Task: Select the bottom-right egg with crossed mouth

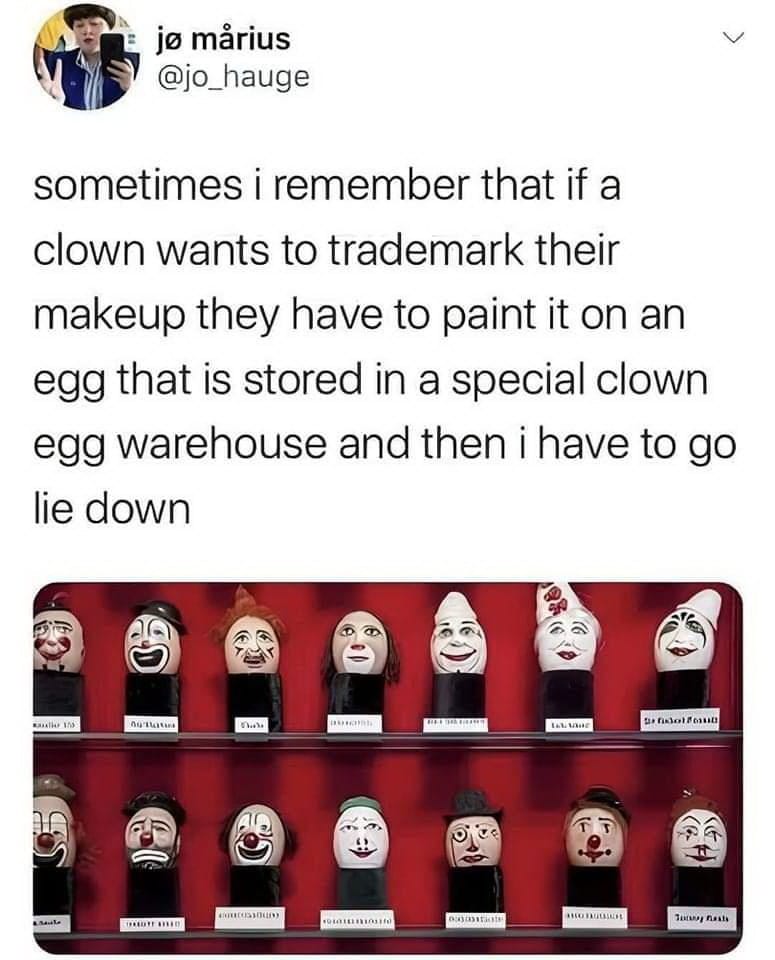Action: pos(698,833)
